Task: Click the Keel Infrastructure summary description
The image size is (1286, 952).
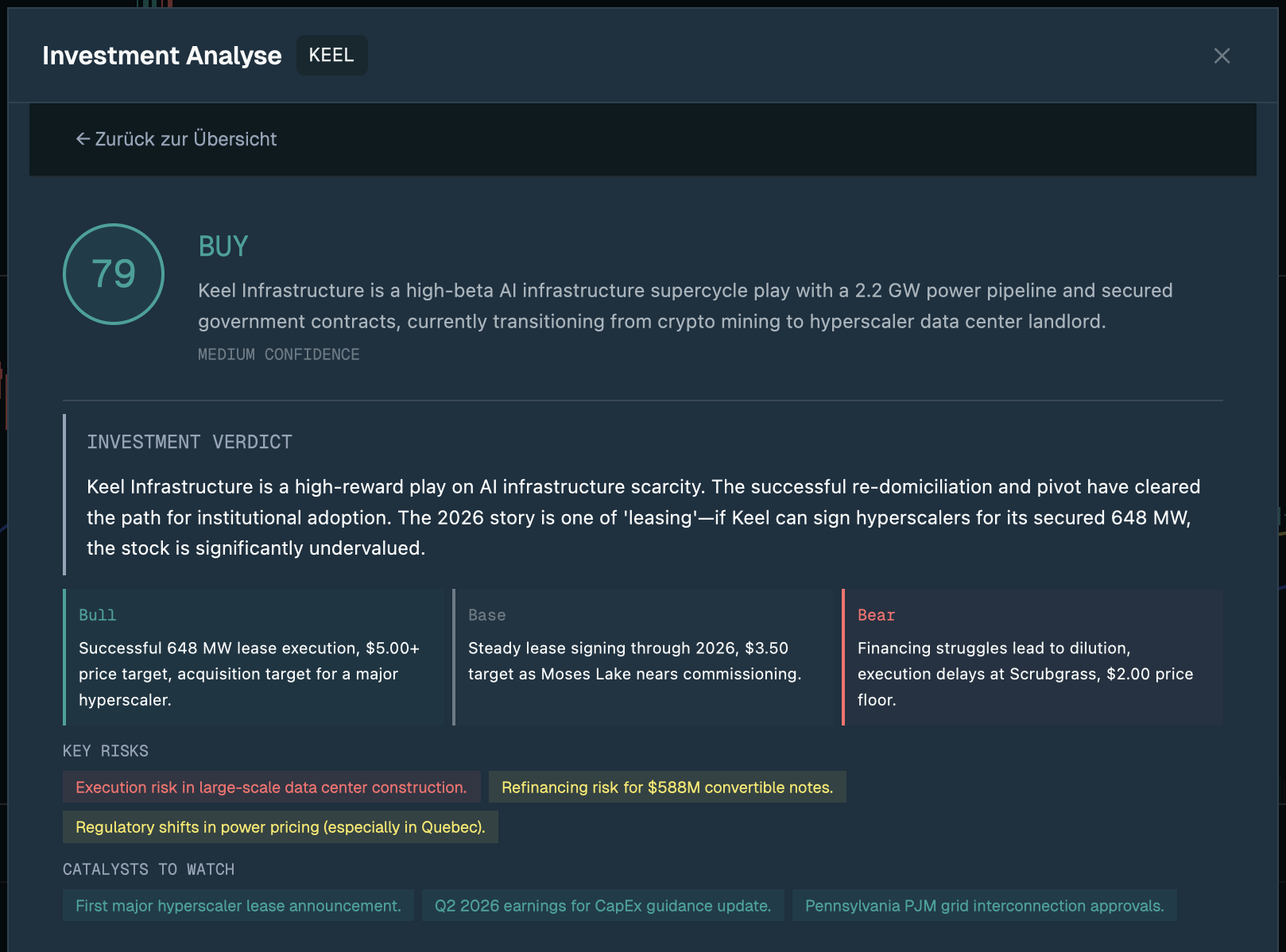Action: (x=685, y=306)
